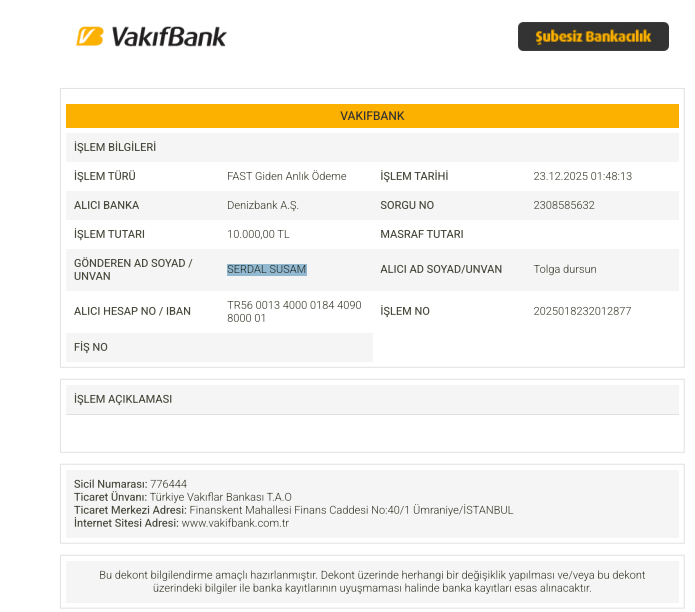Click the İŞLEM TARİHİ label
The width and height of the screenshot is (695, 612).
pyautogui.click(x=414, y=176)
